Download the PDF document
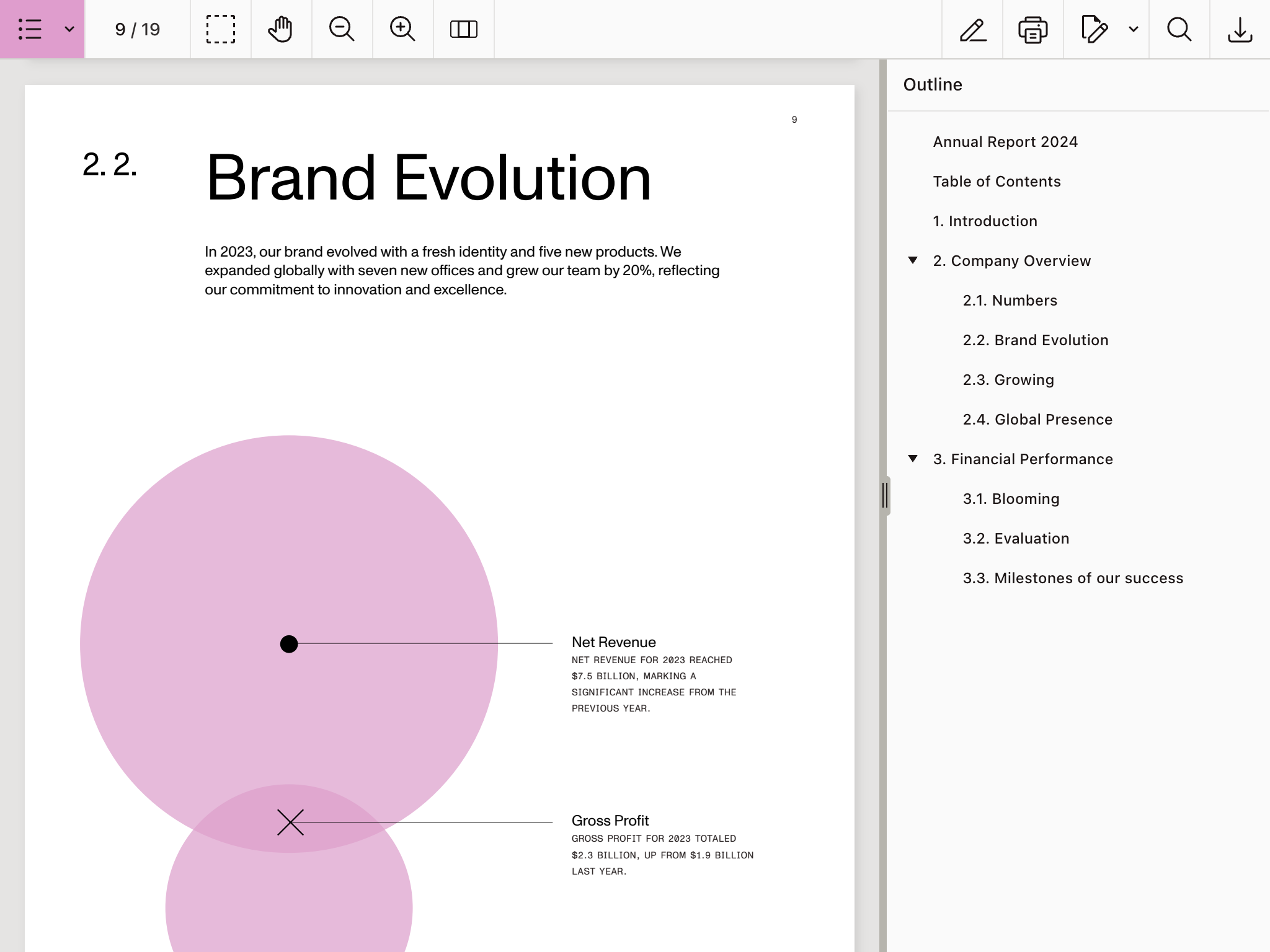Viewport: 1270px width, 952px height. coord(1240,29)
